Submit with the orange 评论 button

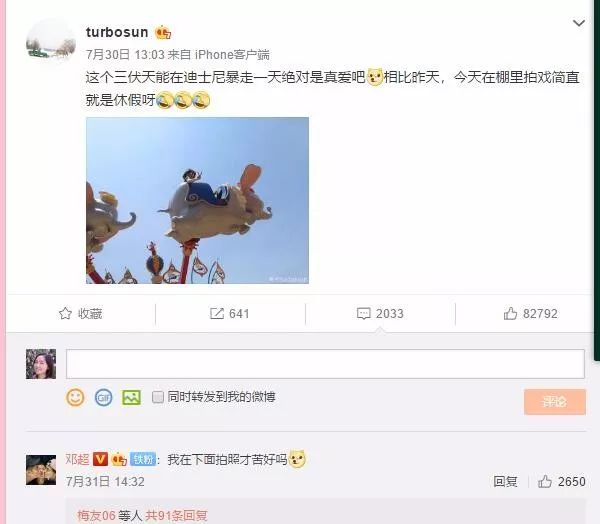[x=555, y=402]
